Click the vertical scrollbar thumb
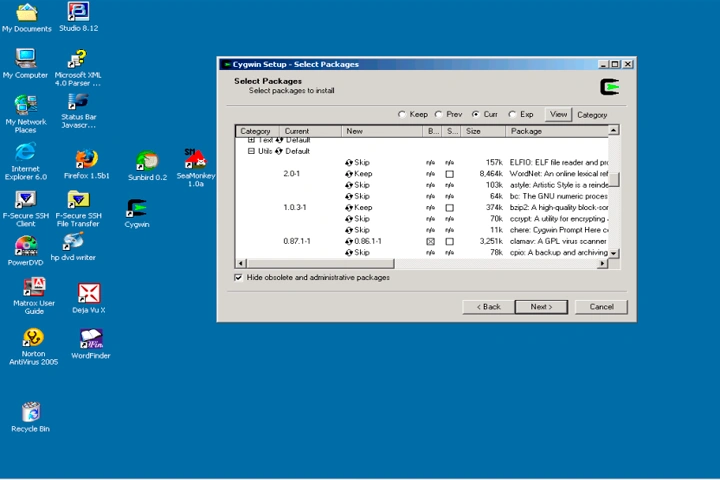Screen dimensions: 720x480 pos(614,180)
